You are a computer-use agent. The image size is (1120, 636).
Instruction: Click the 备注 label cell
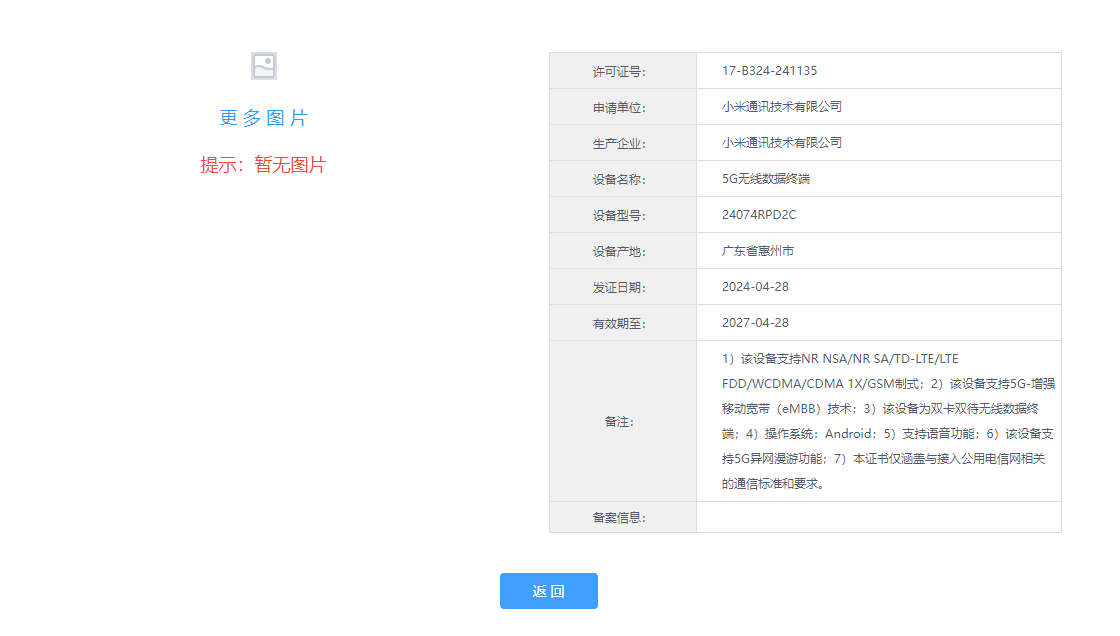point(623,421)
